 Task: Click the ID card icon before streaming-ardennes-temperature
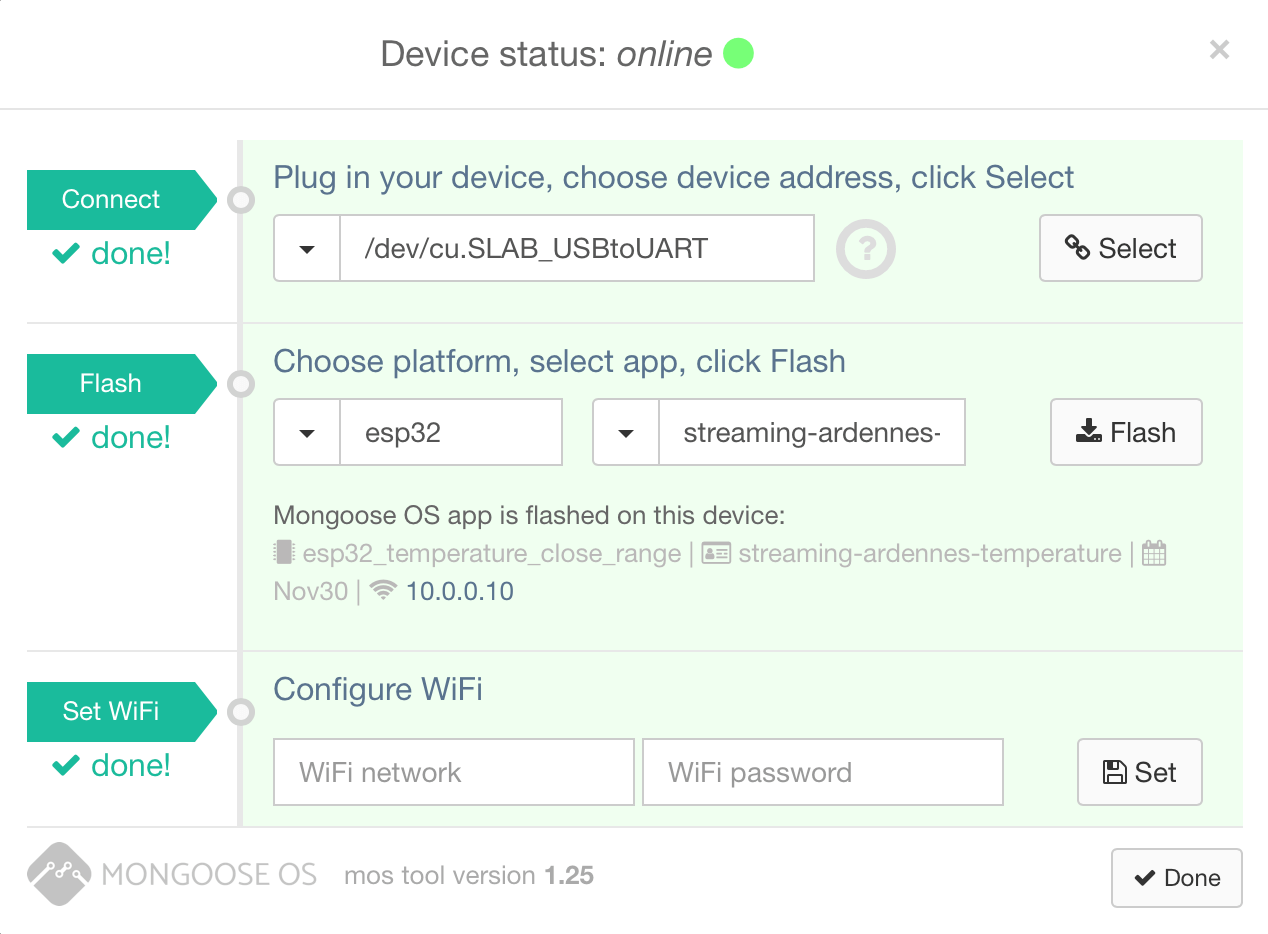(716, 553)
